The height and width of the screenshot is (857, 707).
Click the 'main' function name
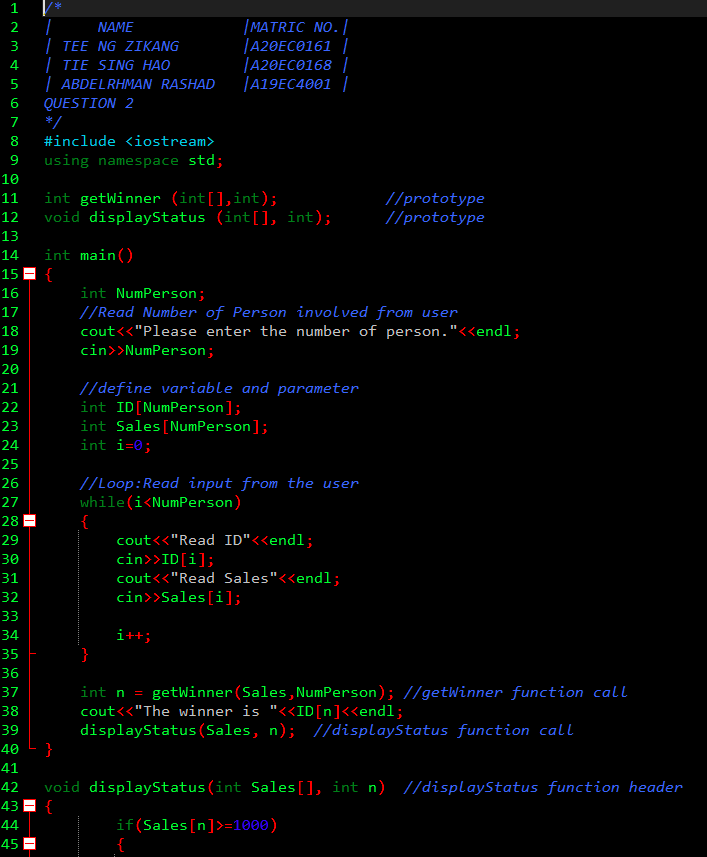97,255
